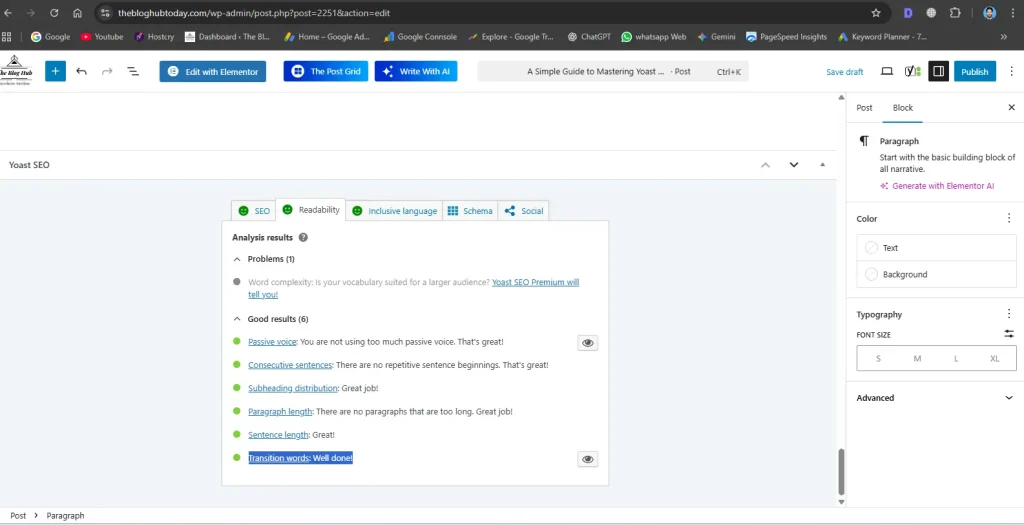Switch to the SEO tab
The image size is (1024, 525).
253,211
